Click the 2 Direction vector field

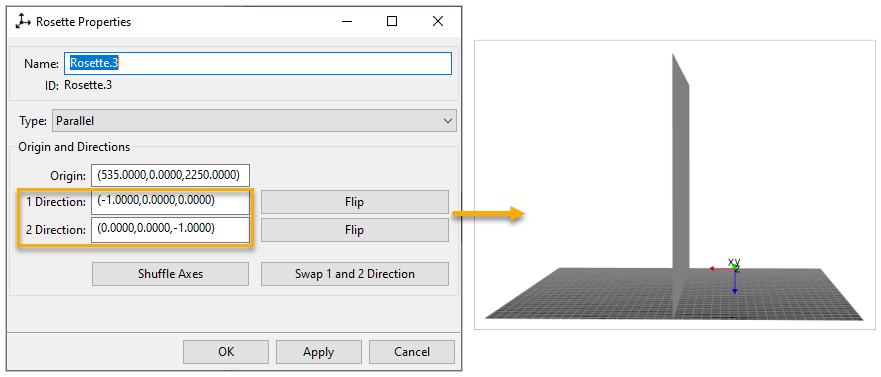click(x=170, y=230)
